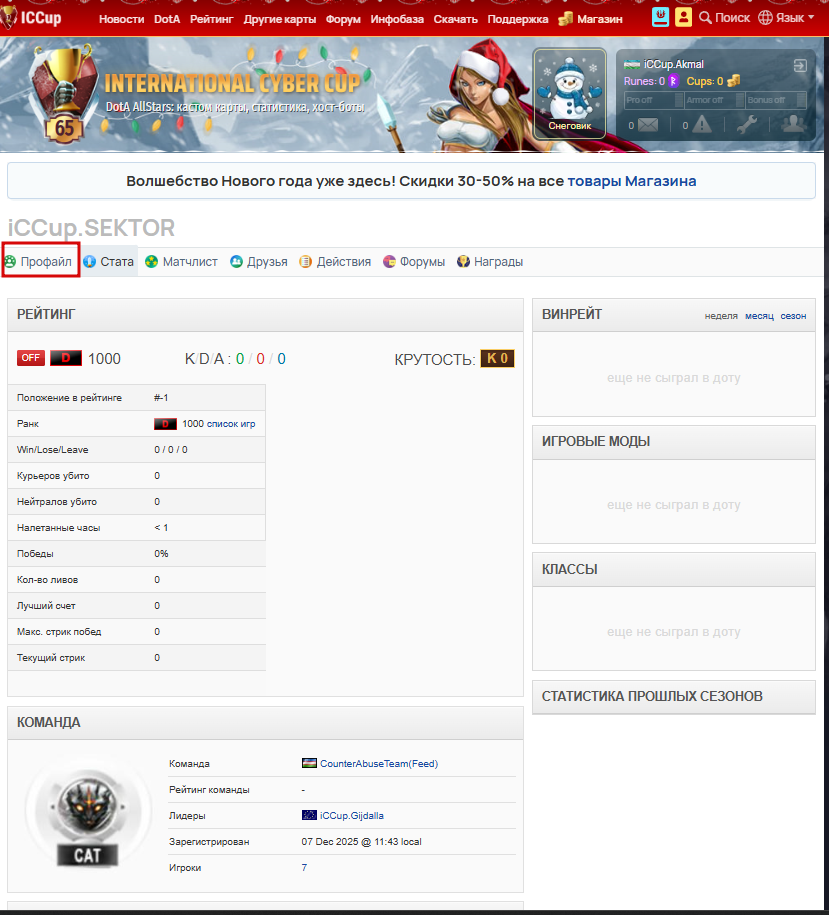829x915 pixels.
Task: Click the K 0 coolness badge
Action: click(x=497, y=358)
